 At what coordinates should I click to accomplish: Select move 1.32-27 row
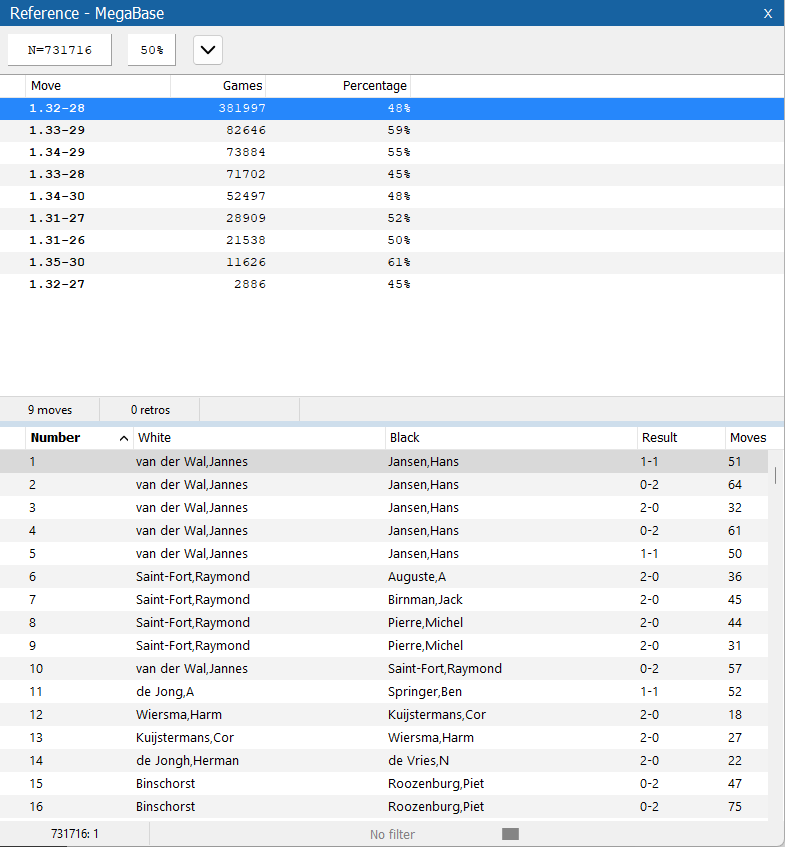[392, 284]
